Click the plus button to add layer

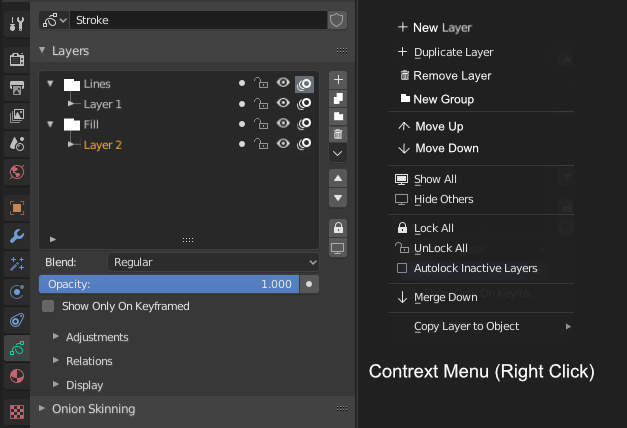click(338, 80)
